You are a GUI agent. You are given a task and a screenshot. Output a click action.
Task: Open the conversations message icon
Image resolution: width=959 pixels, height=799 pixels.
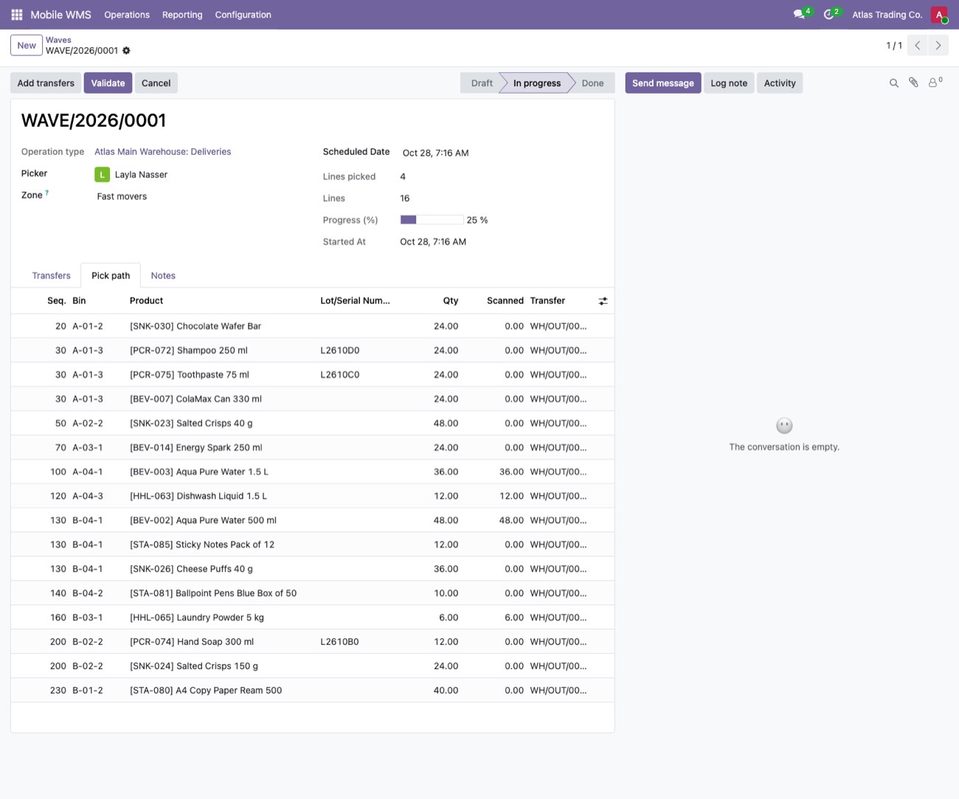[x=799, y=14]
